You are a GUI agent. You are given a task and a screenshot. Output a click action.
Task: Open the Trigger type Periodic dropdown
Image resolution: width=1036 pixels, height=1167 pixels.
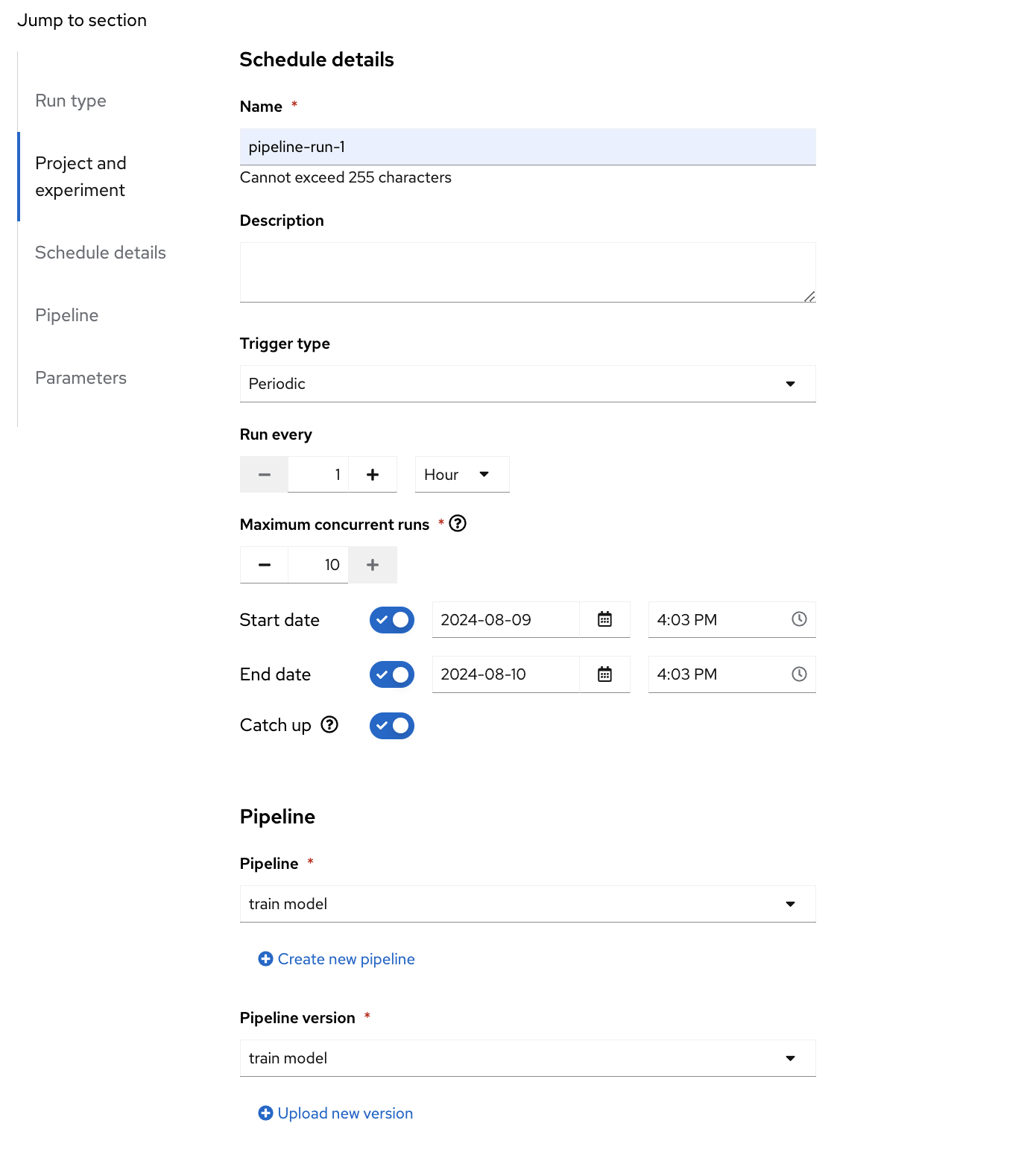point(528,384)
